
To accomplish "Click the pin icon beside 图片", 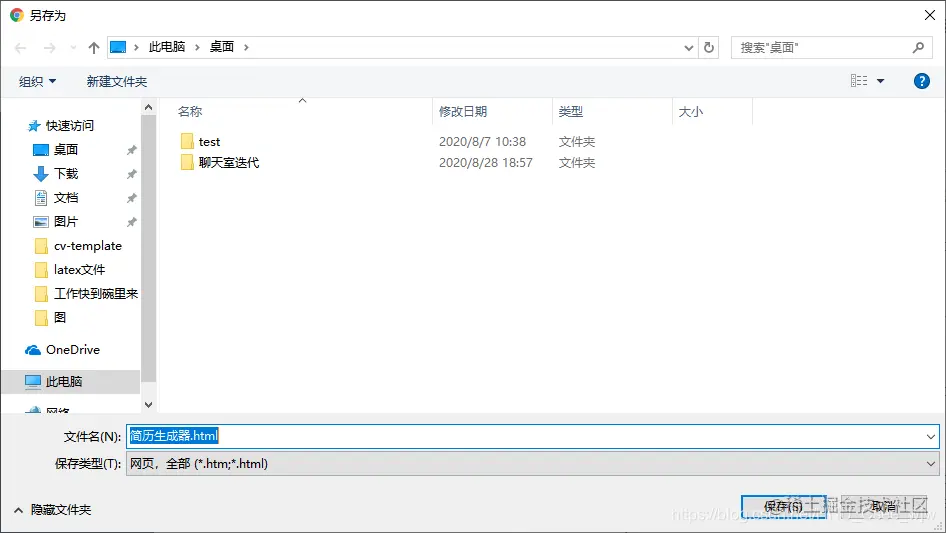I will pyautogui.click(x=131, y=222).
